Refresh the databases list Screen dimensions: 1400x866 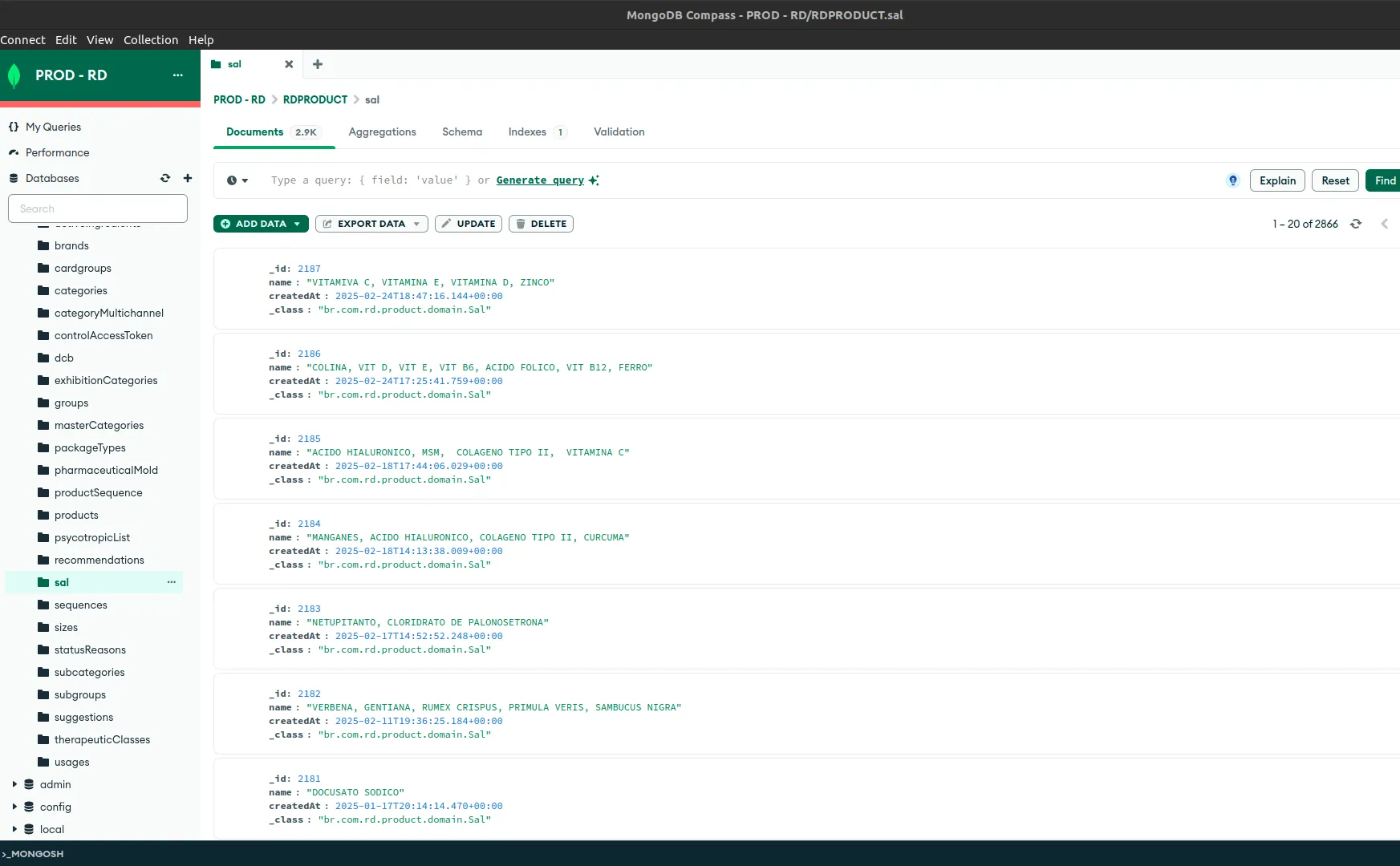[165, 178]
